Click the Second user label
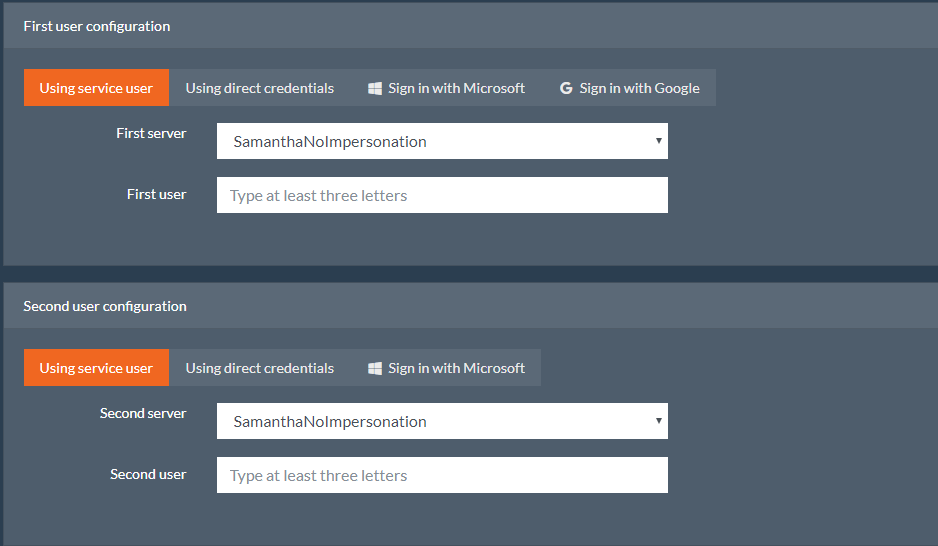 tap(148, 474)
